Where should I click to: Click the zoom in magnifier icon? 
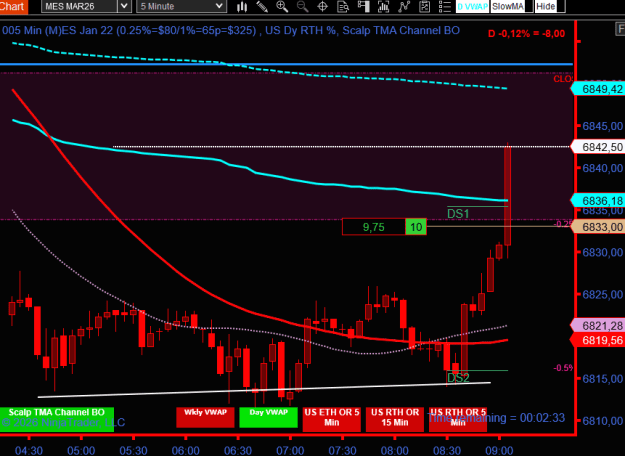pyautogui.click(x=282, y=6)
